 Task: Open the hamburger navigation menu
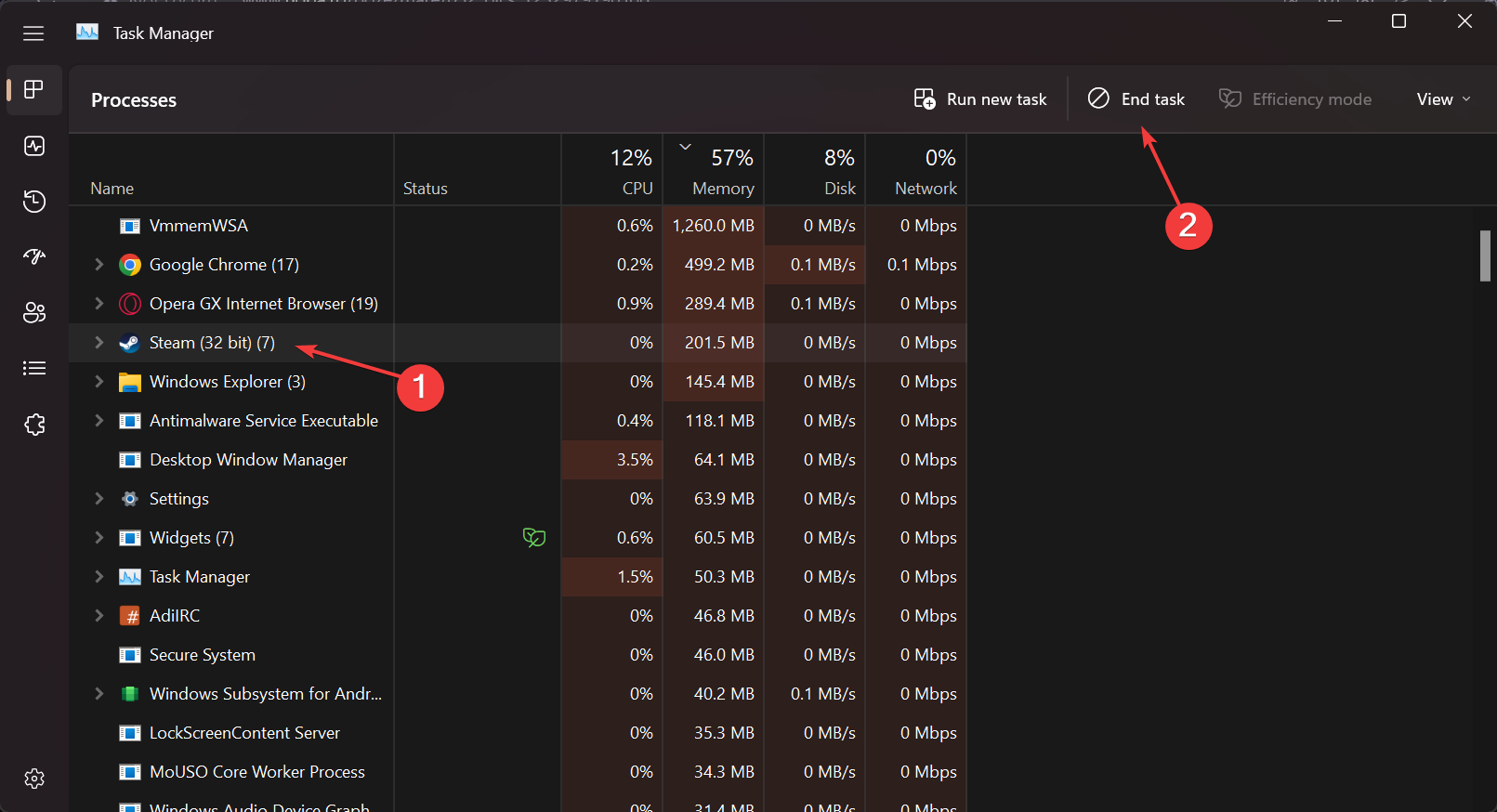[33, 33]
